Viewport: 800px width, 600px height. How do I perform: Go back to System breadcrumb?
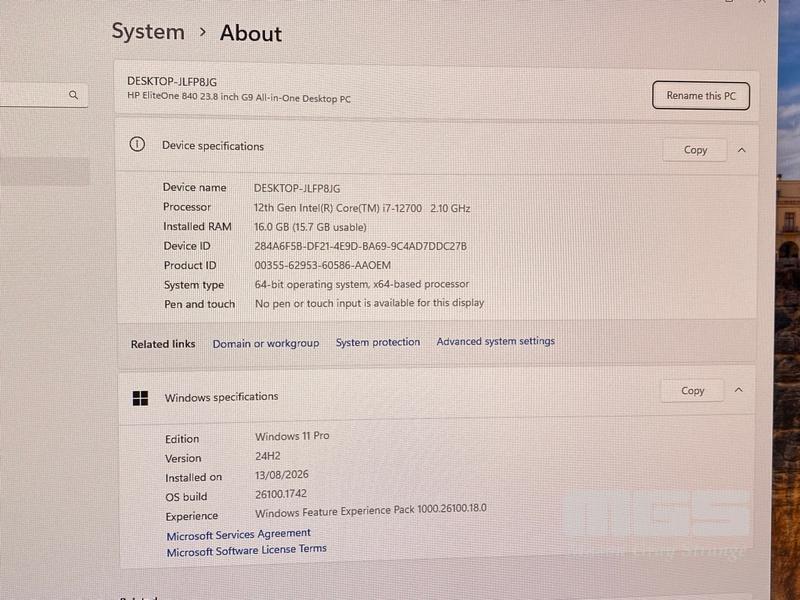148,32
